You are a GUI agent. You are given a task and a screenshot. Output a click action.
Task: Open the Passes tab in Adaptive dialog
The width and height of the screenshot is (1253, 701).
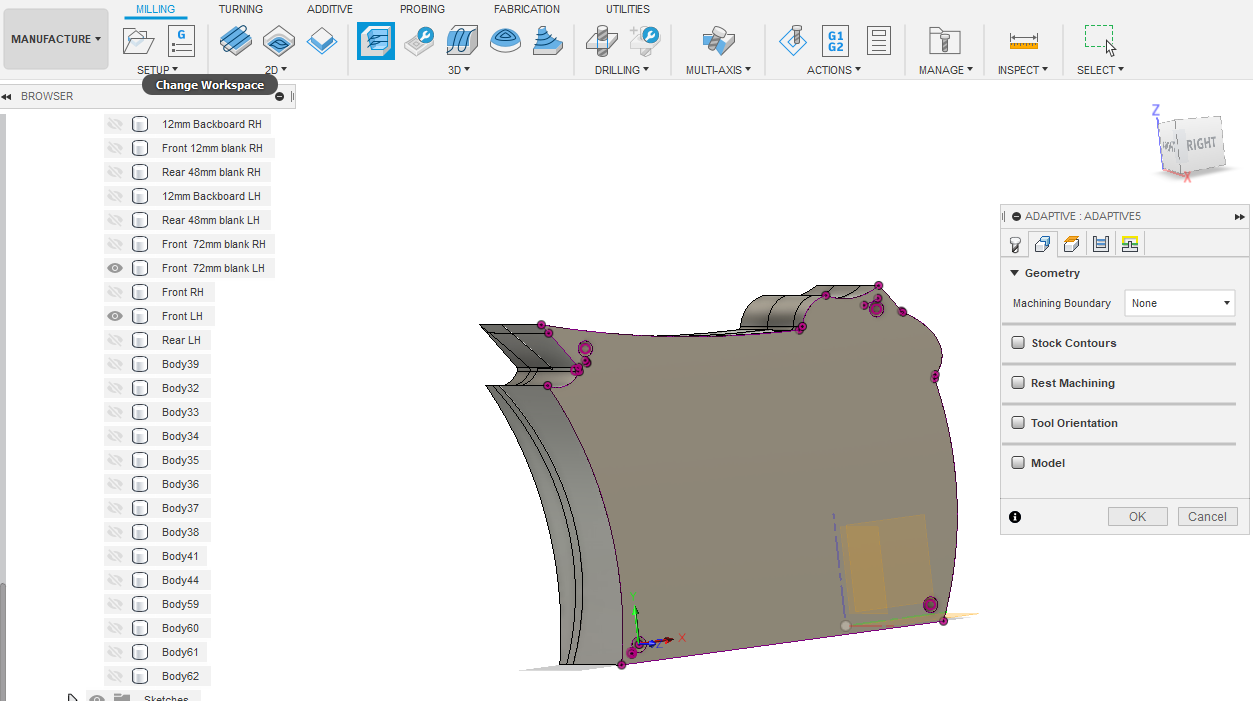[1101, 244]
